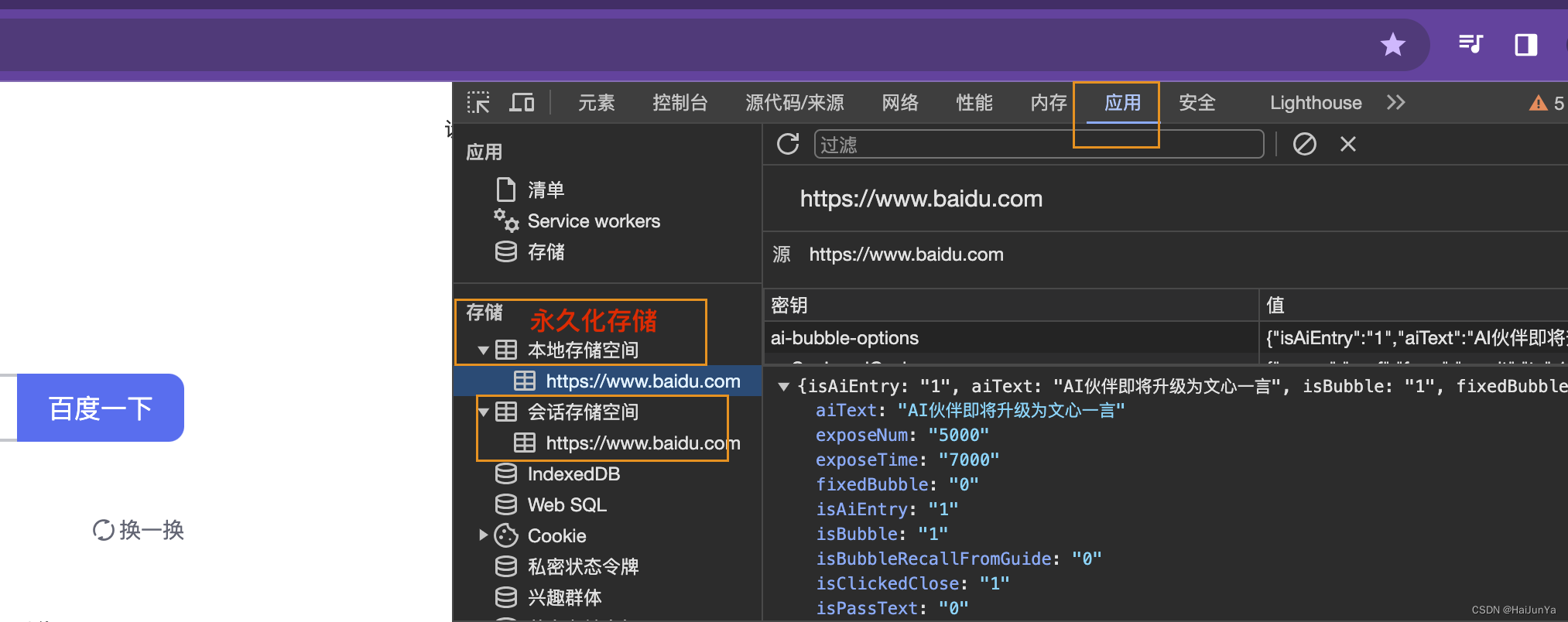Click the aiText property value

tap(1011, 410)
